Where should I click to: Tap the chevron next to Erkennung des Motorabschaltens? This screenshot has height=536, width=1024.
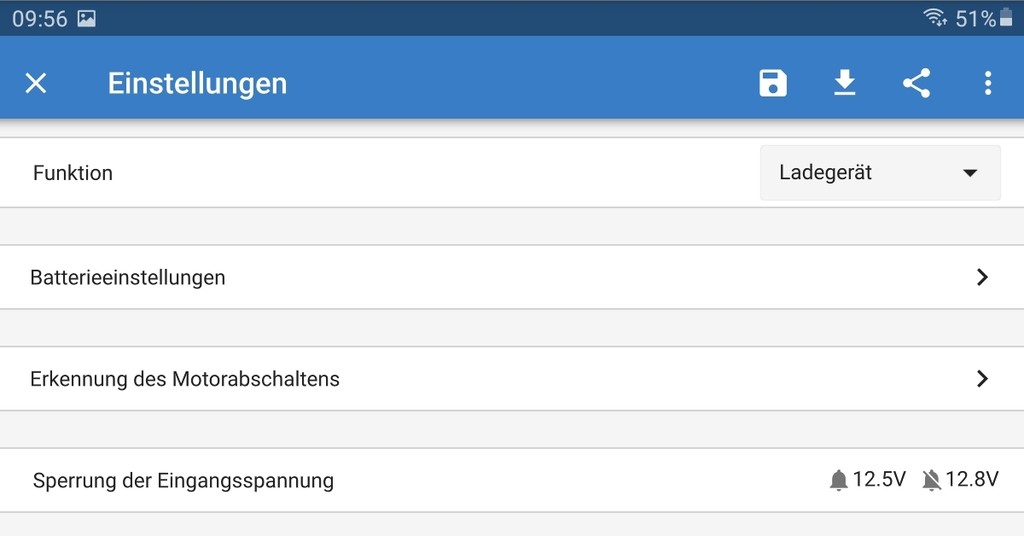coord(982,379)
